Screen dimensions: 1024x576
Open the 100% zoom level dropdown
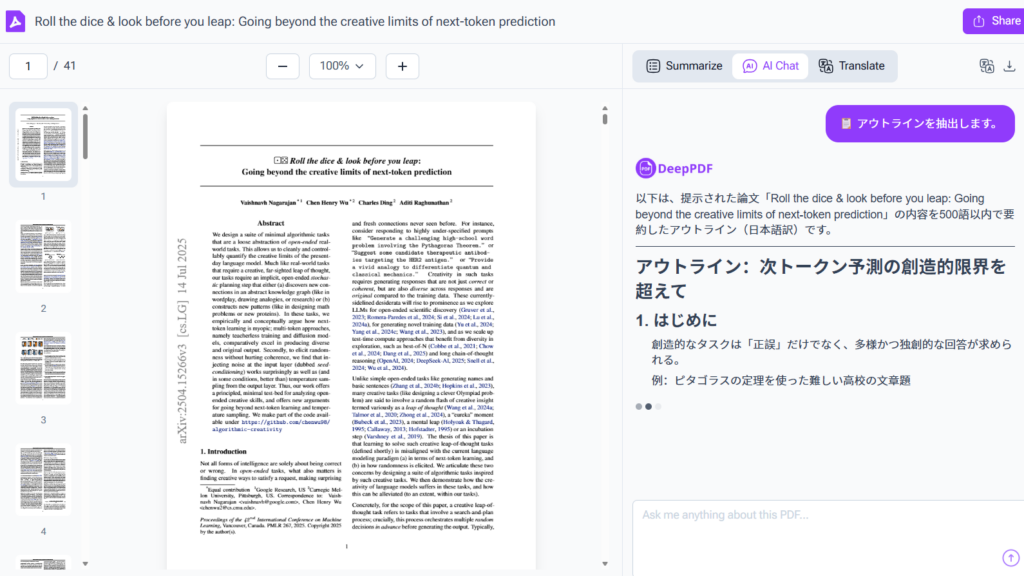tap(342, 66)
